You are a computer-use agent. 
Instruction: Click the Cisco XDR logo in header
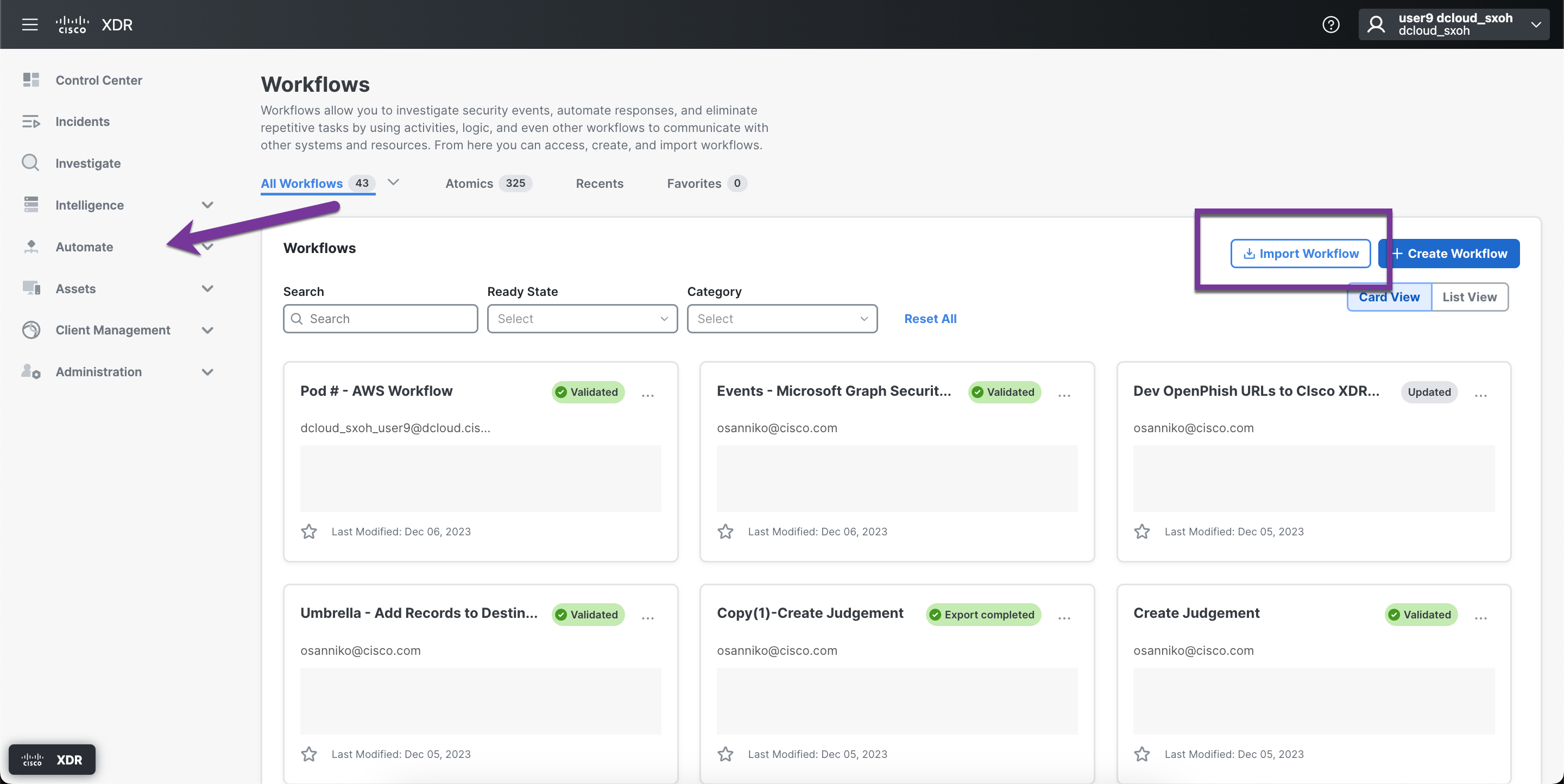pyautogui.click(x=94, y=24)
